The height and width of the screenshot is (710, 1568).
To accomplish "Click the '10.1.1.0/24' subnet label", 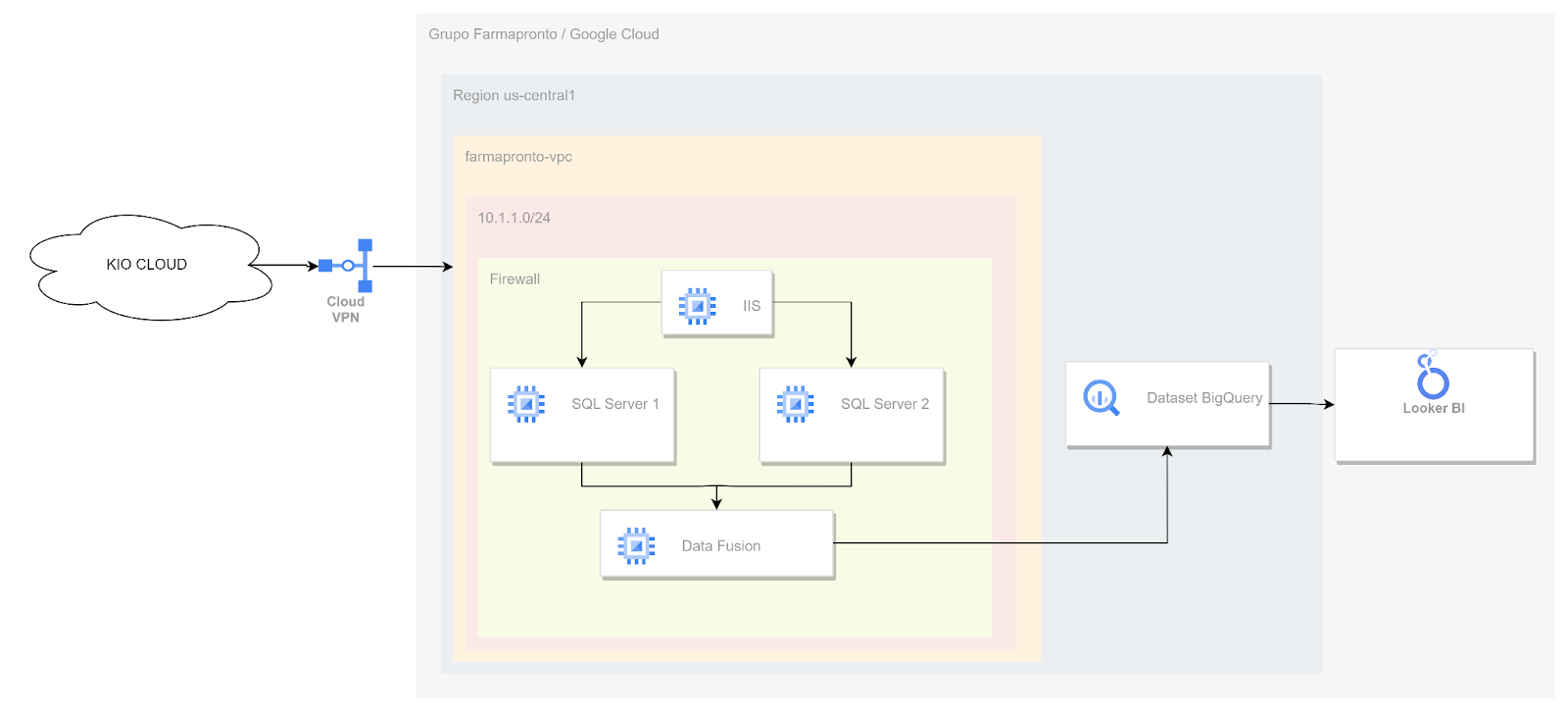I will click(x=514, y=218).
